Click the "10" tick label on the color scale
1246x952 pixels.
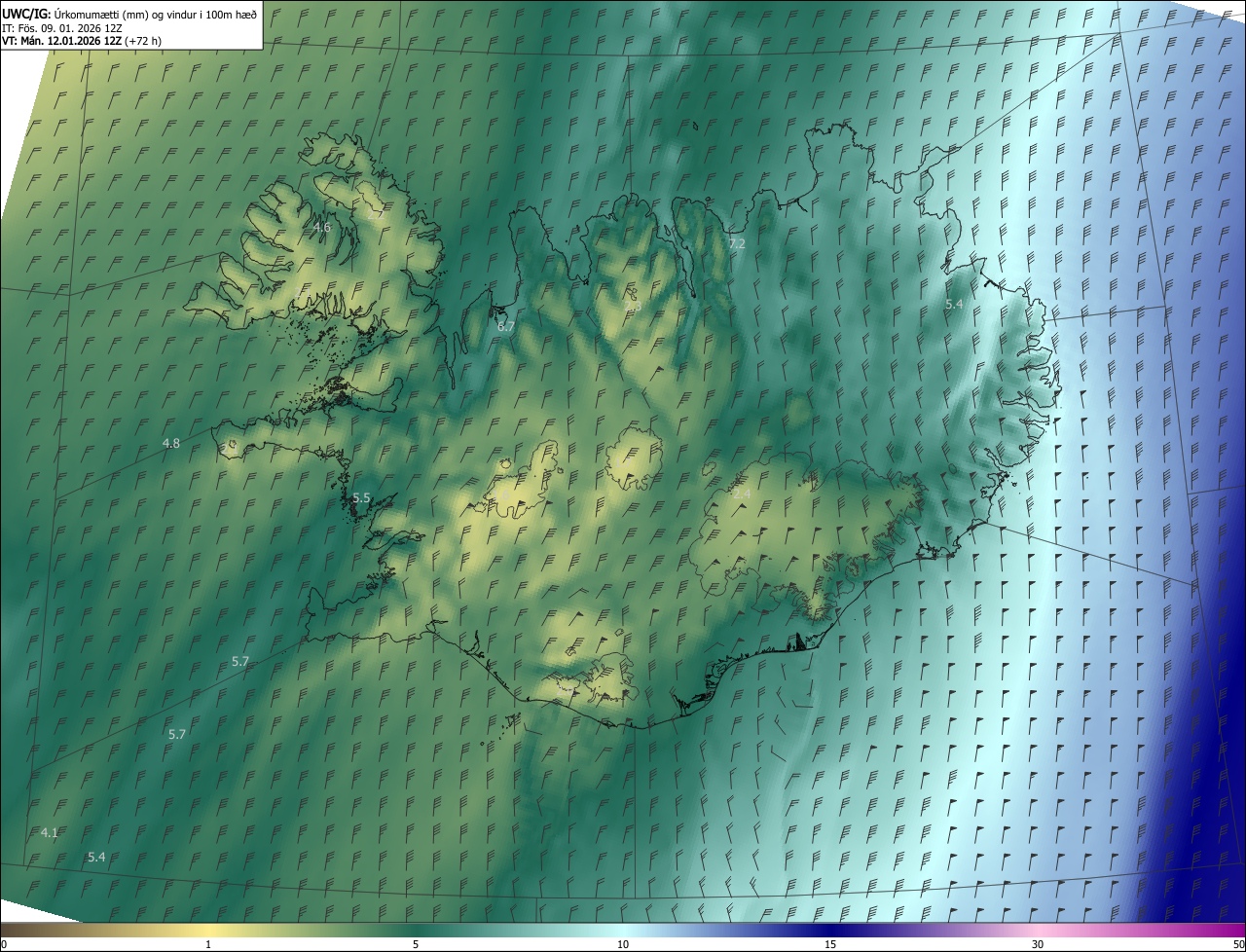623,944
